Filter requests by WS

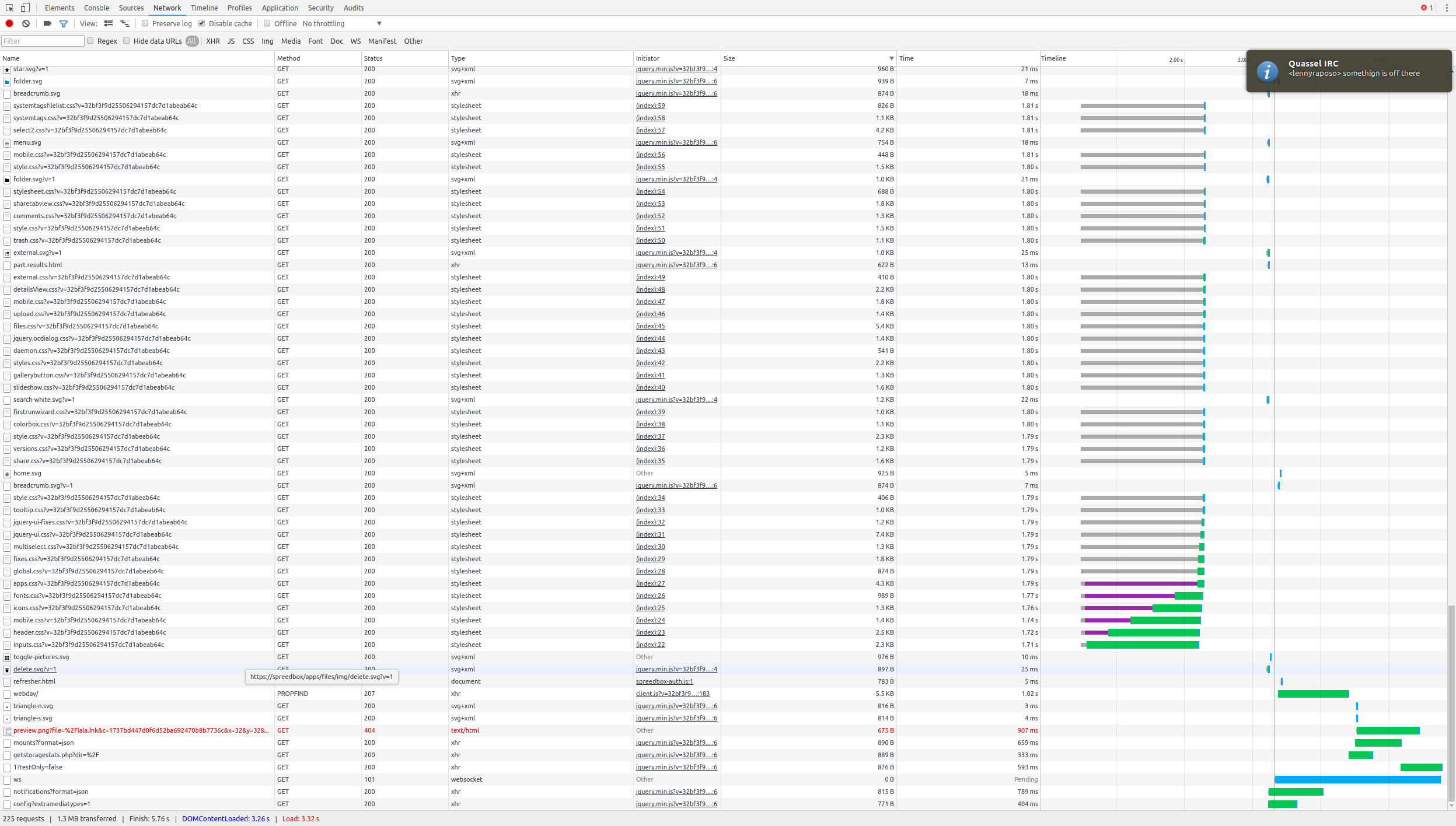[x=355, y=41]
